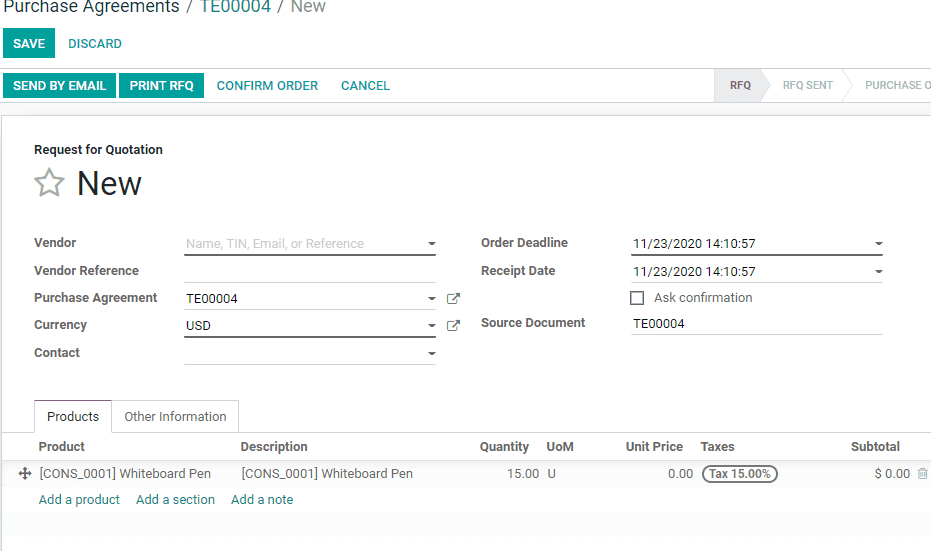The width and height of the screenshot is (931, 551).
Task: Expand the Contact dropdown
Action: pos(432,353)
